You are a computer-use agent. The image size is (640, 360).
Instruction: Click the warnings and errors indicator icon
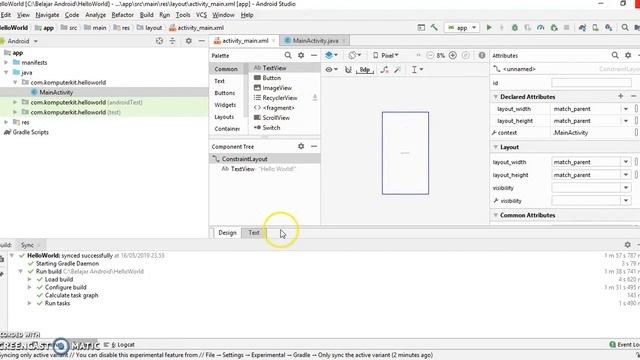click(x=482, y=55)
